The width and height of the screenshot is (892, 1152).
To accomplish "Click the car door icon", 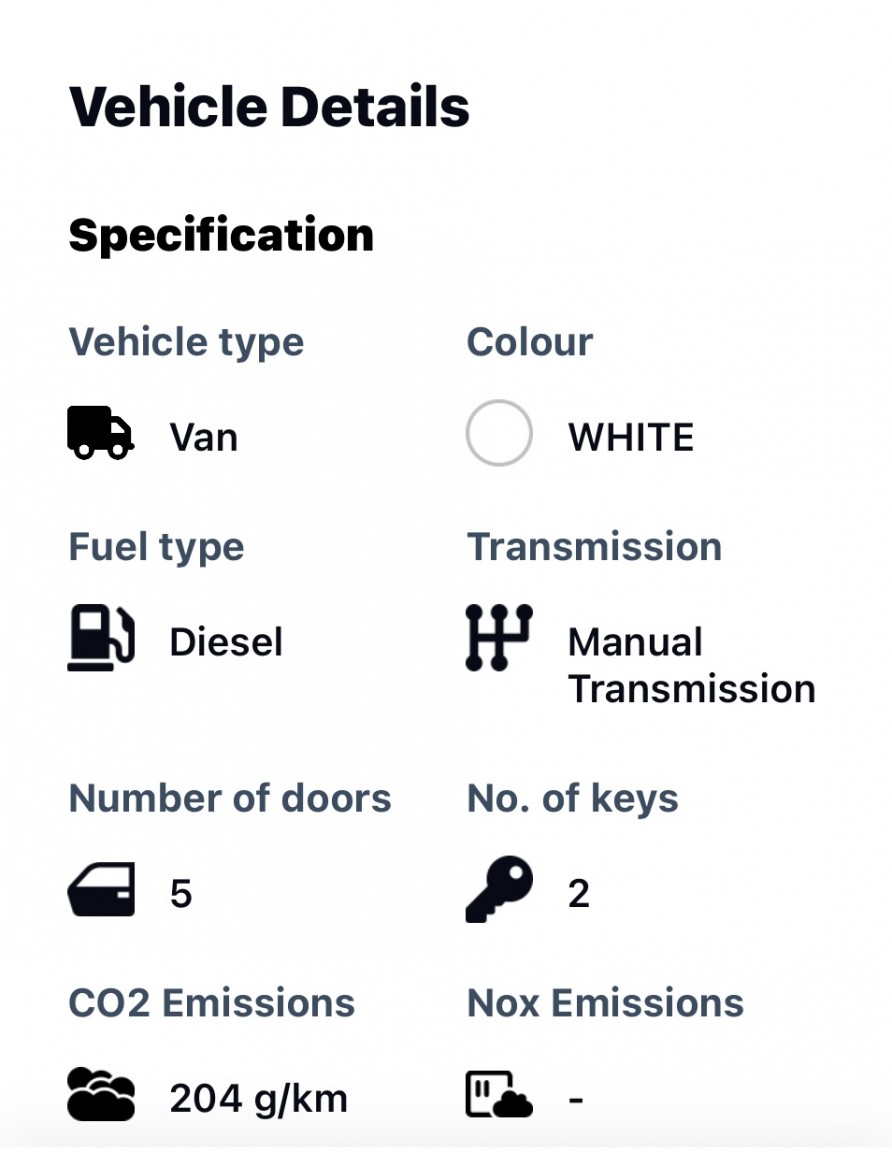I will [x=101, y=890].
